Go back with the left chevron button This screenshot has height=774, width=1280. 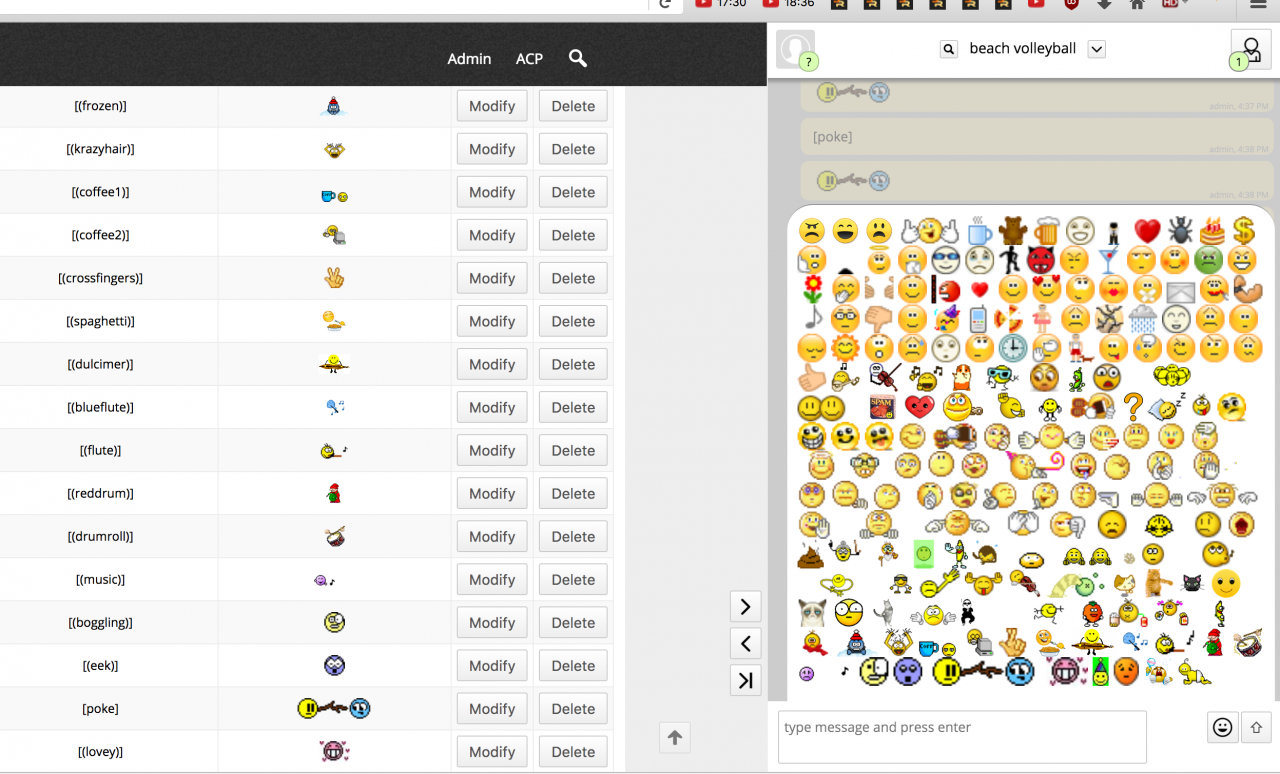pyautogui.click(x=745, y=643)
